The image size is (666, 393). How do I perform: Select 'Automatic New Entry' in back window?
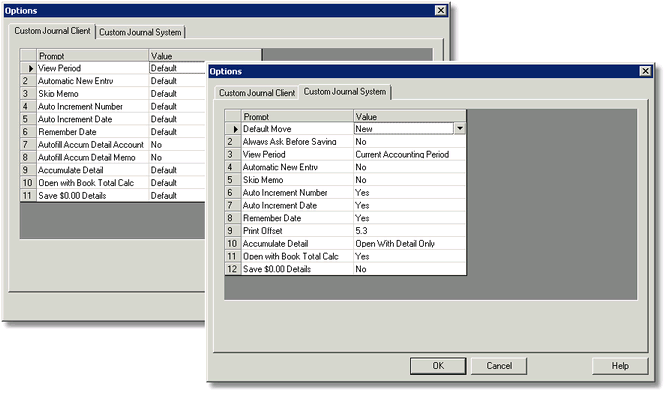[93, 81]
